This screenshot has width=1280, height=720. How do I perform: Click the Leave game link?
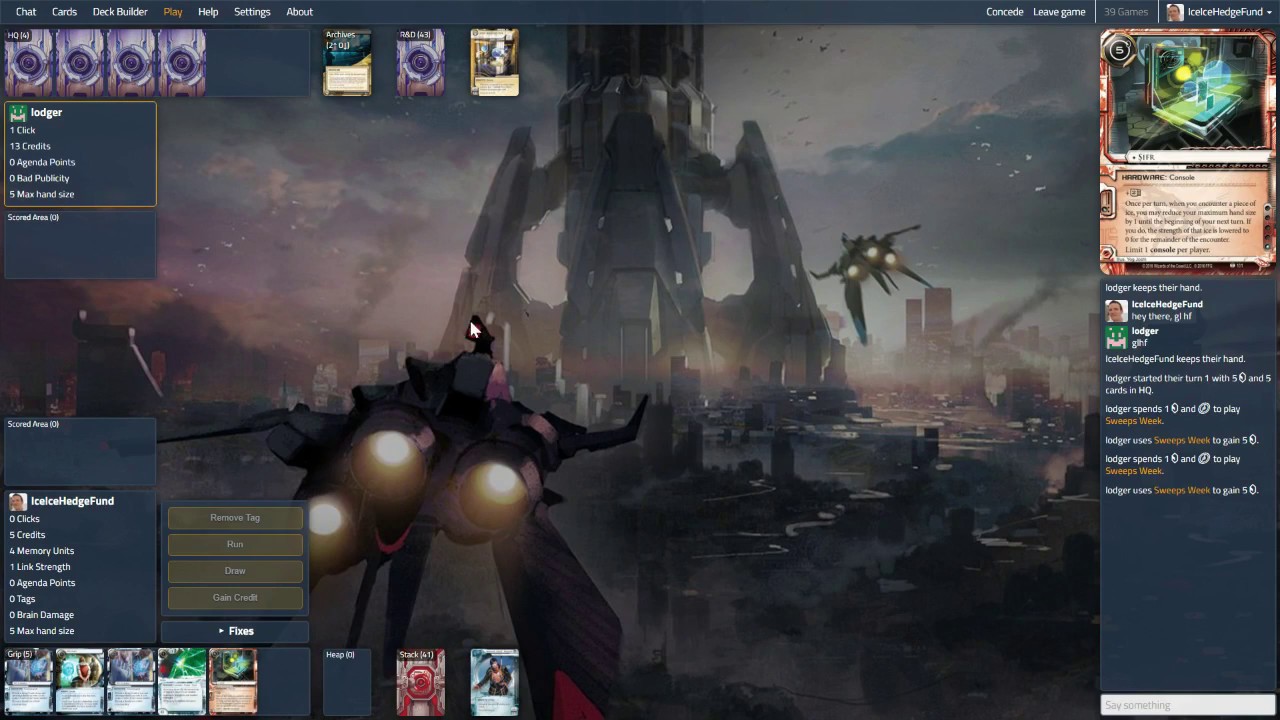click(1059, 12)
